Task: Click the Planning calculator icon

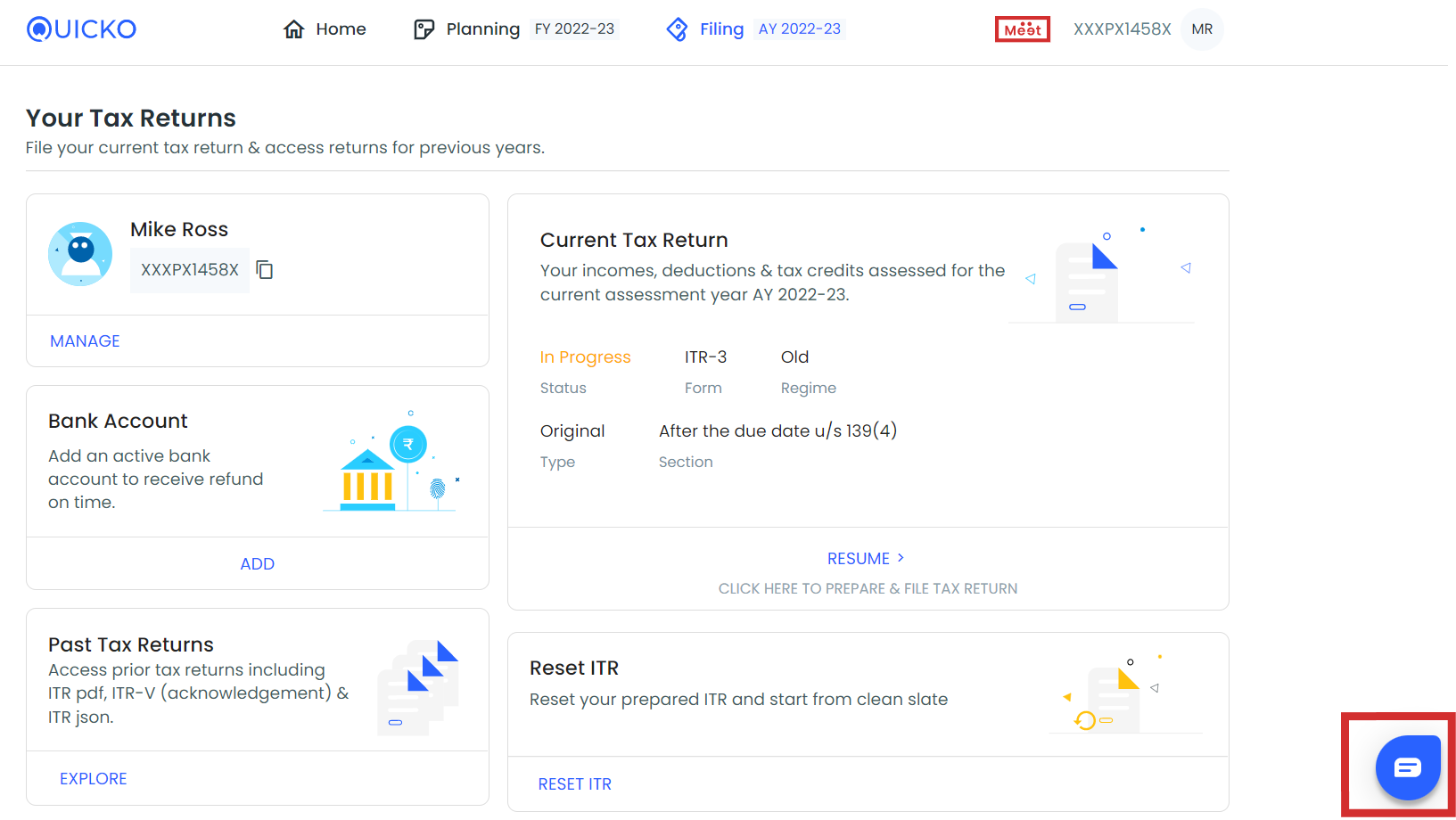Action: click(x=424, y=29)
